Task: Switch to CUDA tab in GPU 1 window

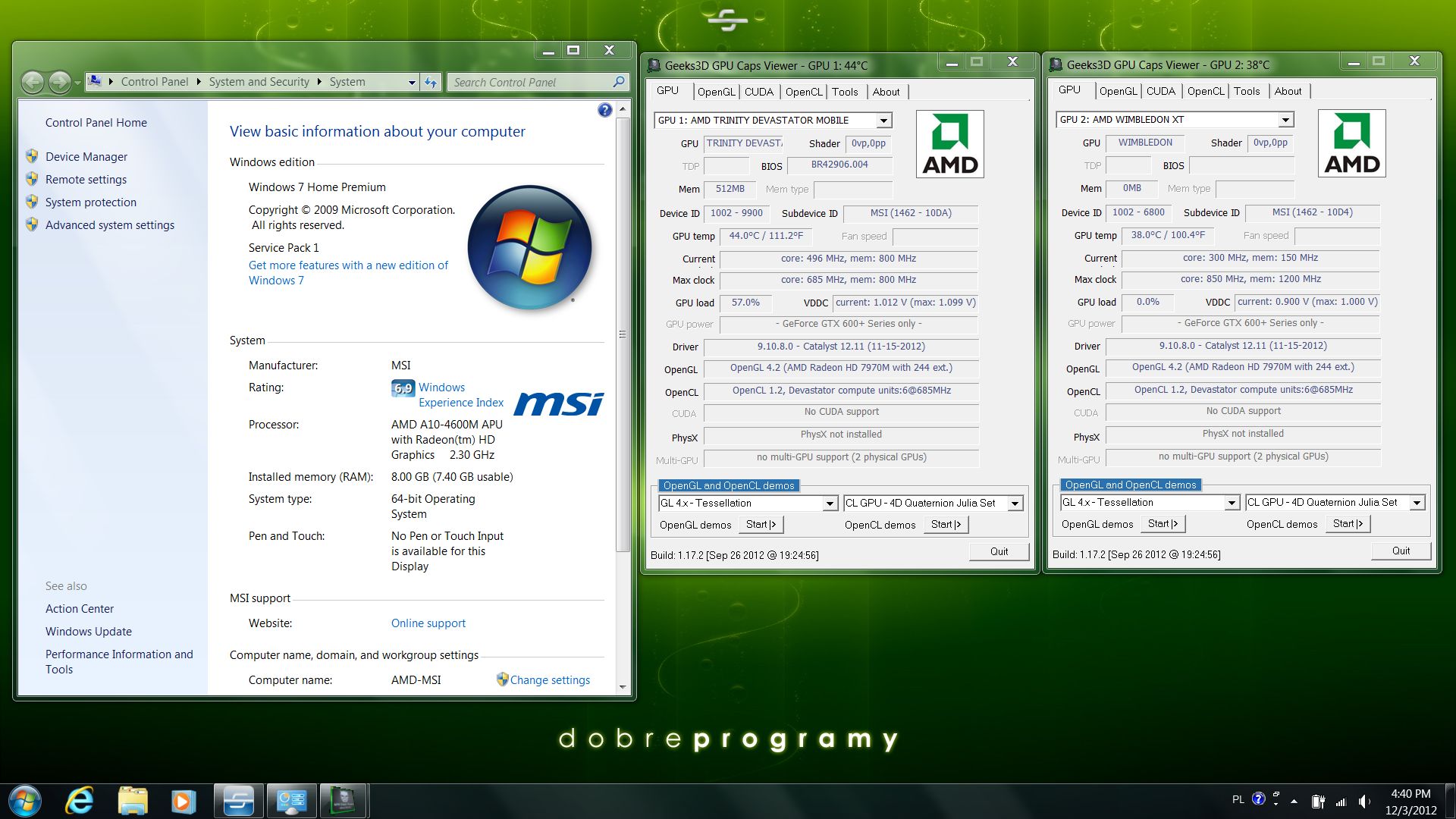Action: (759, 92)
